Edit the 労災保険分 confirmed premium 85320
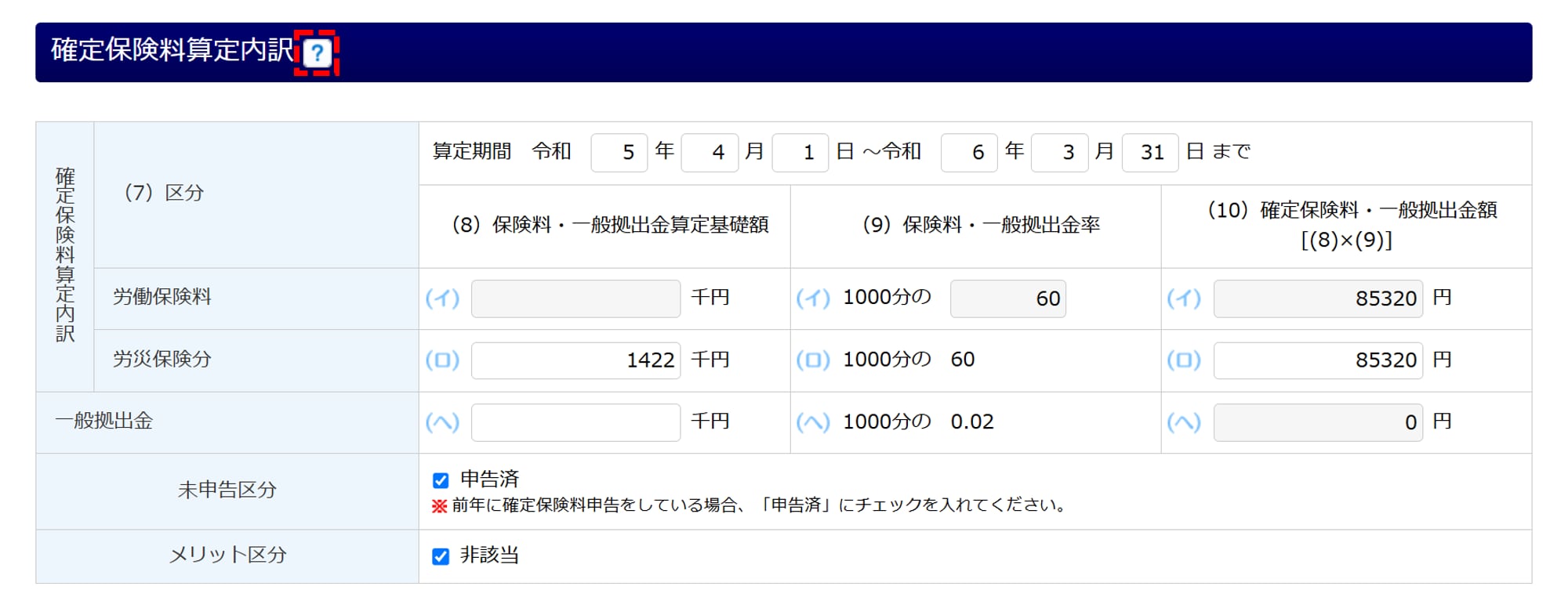This screenshot has height=608, width=1568. coord(1318,360)
